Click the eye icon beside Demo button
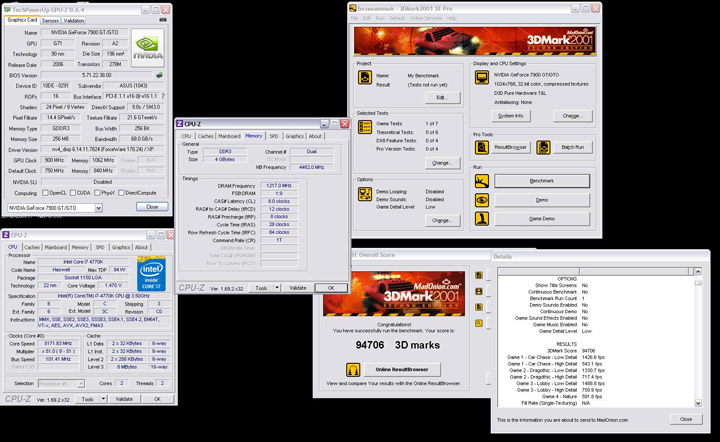The height and width of the screenshot is (442, 720). (x=482, y=200)
